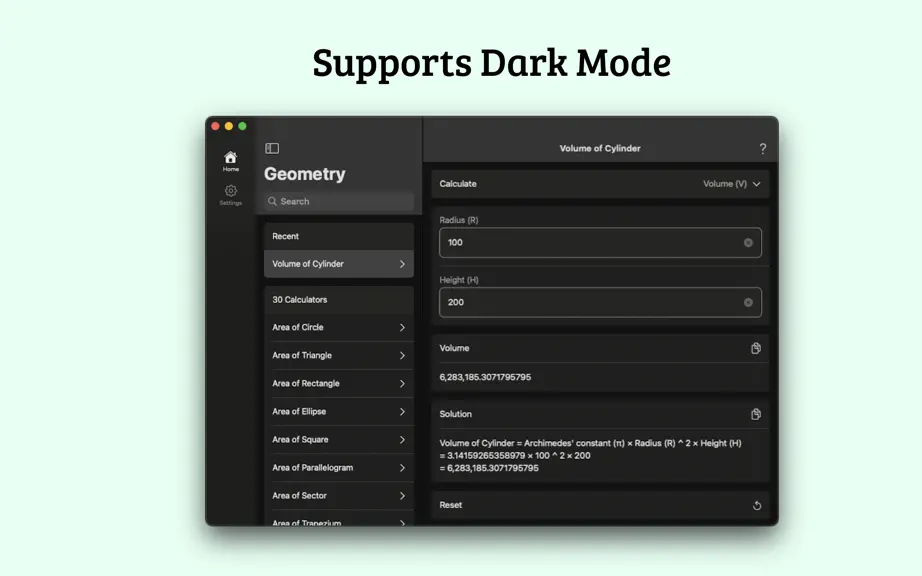Select the Area of Sector entry
This screenshot has width=922, height=576.
point(339,495)
